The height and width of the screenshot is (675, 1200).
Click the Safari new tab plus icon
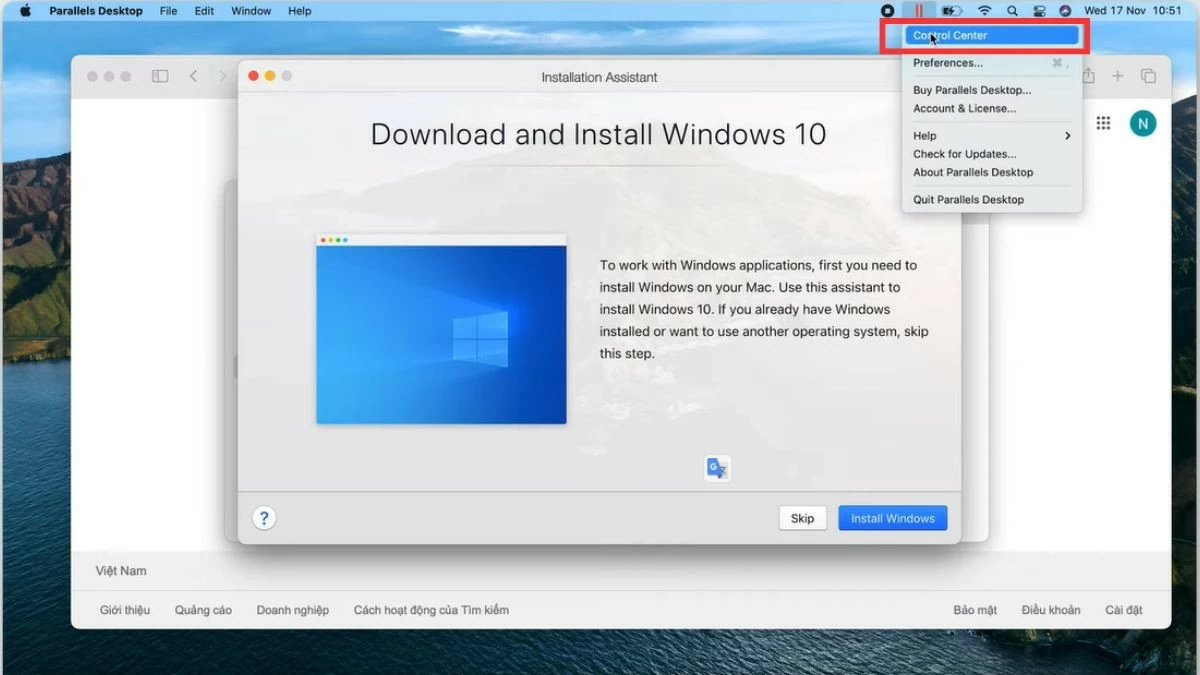tap(1118, 76)
